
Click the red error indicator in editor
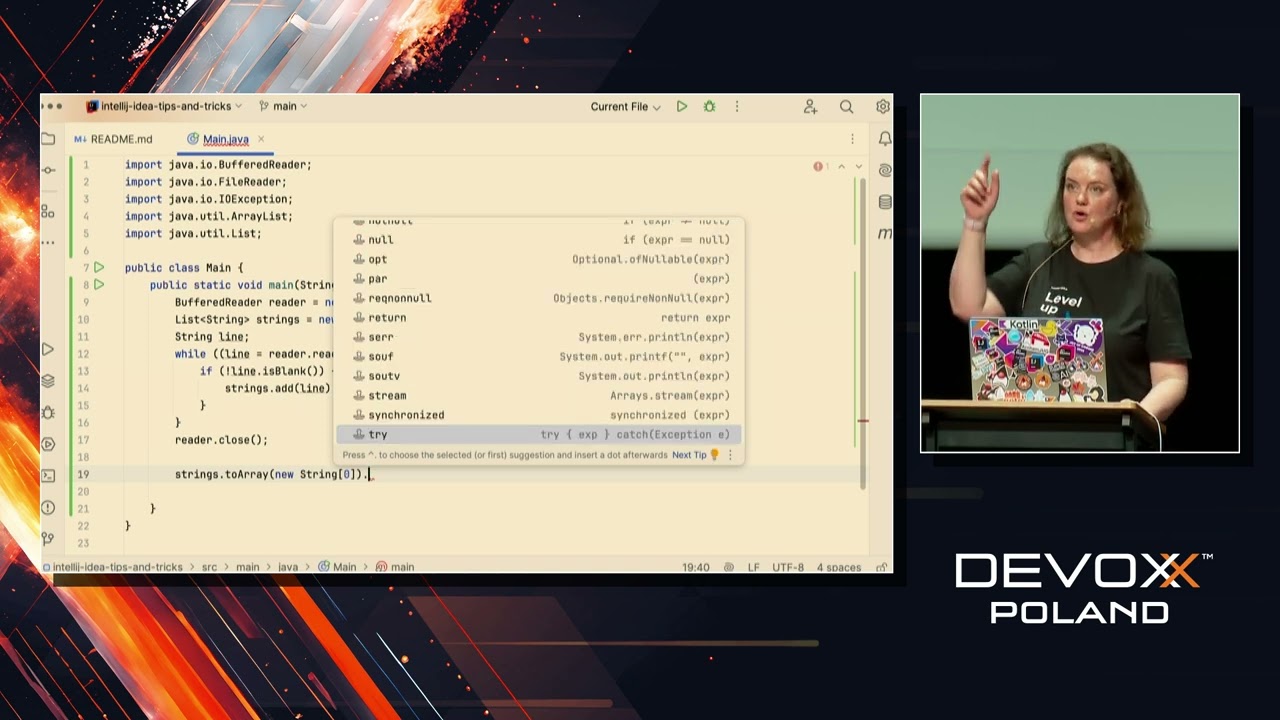point(820,166)
